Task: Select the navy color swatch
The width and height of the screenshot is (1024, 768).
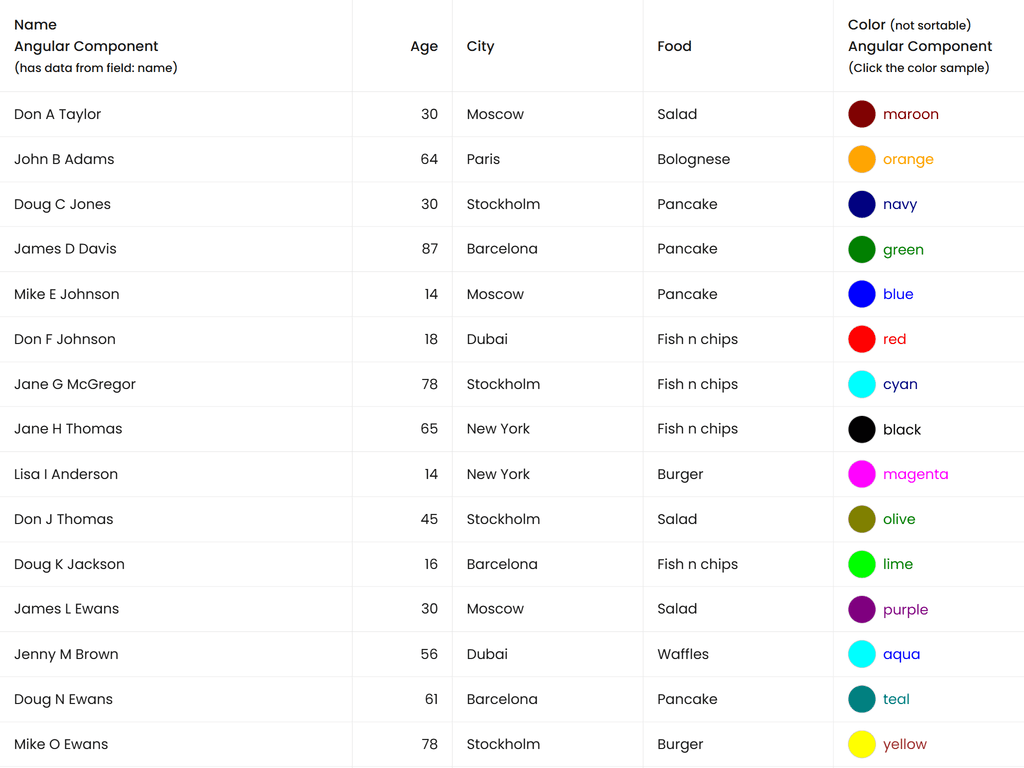Action: pyautogui.click(x=862, y=204)
